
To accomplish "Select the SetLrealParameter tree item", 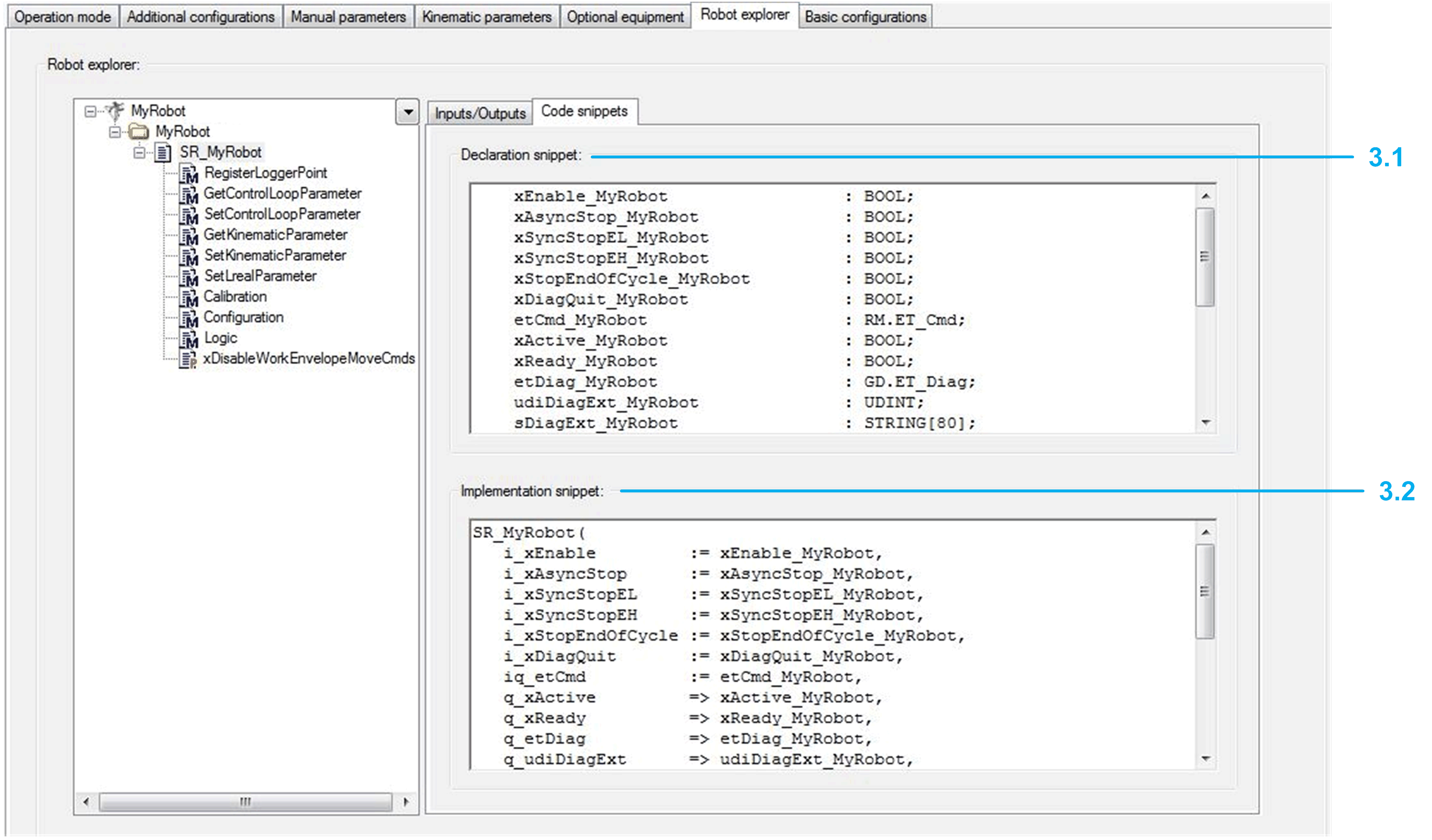I will click(x=260, y=276).
